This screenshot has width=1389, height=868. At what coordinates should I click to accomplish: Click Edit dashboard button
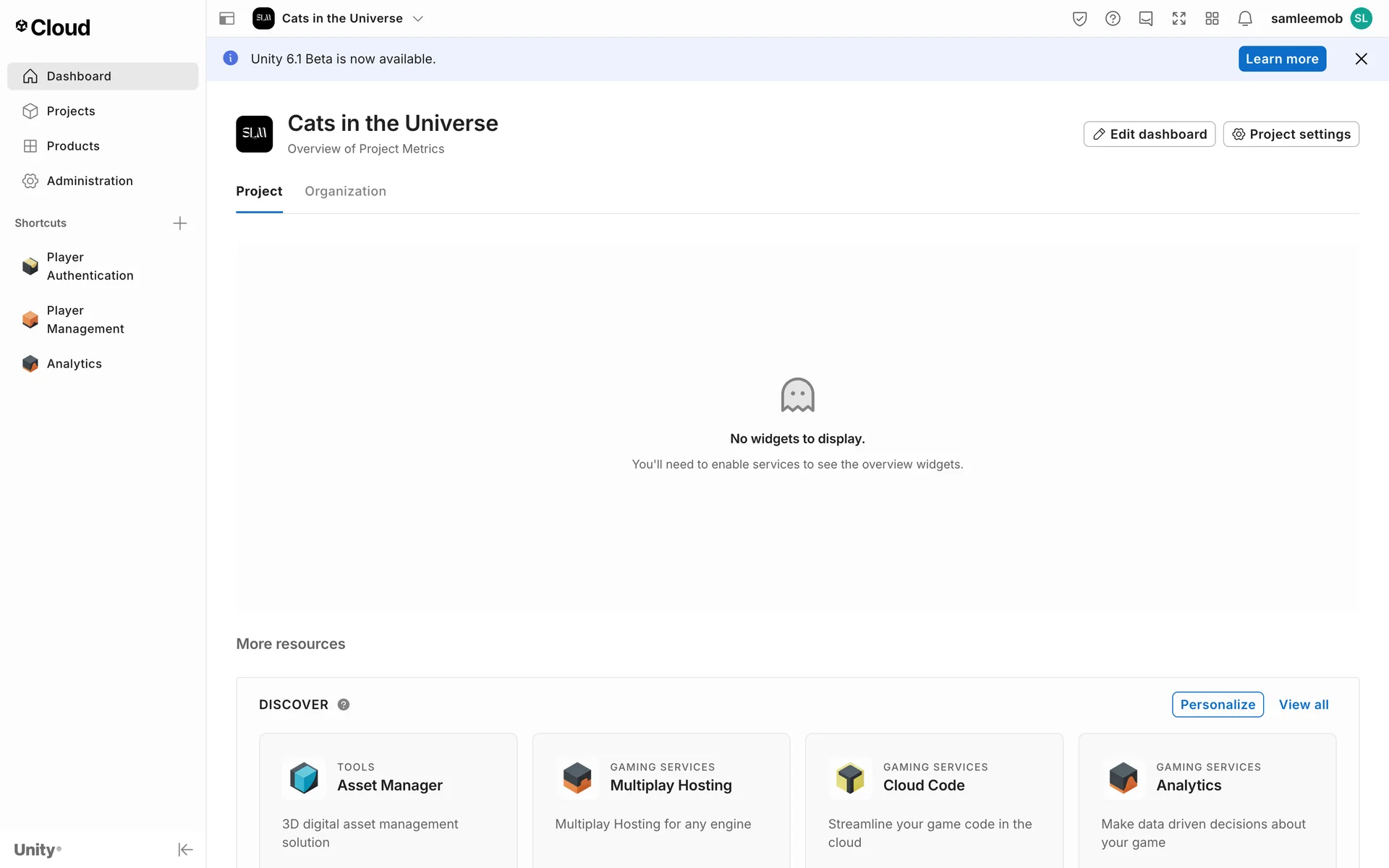coord(1149,134)
